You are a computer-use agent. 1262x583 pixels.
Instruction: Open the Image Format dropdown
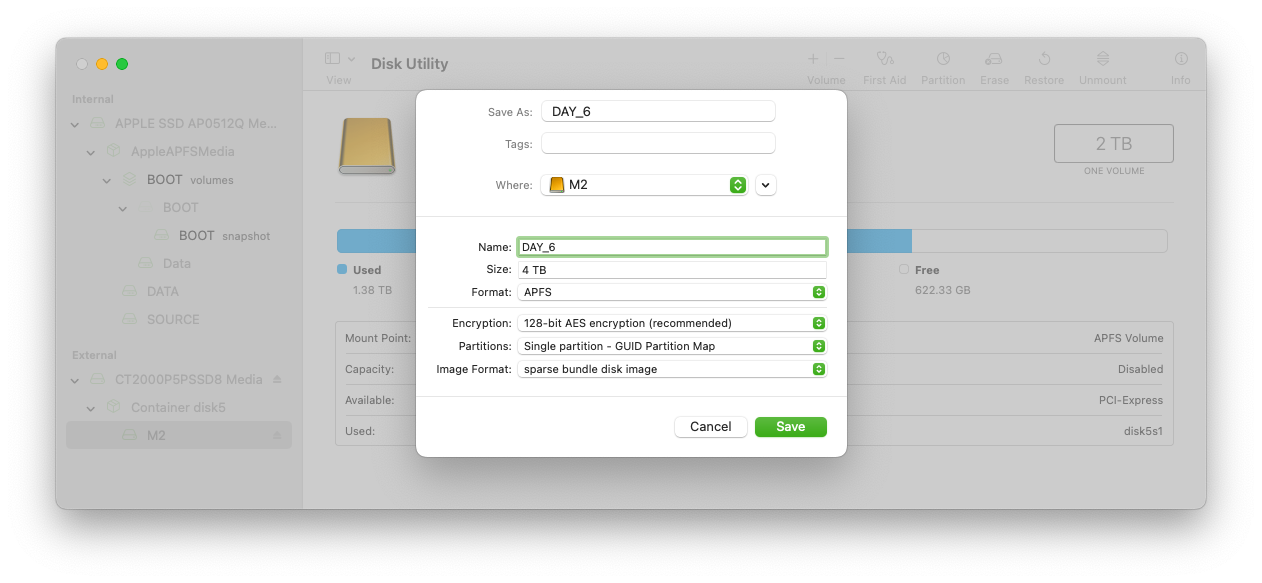pyautogui.click(x=672, y=369)
